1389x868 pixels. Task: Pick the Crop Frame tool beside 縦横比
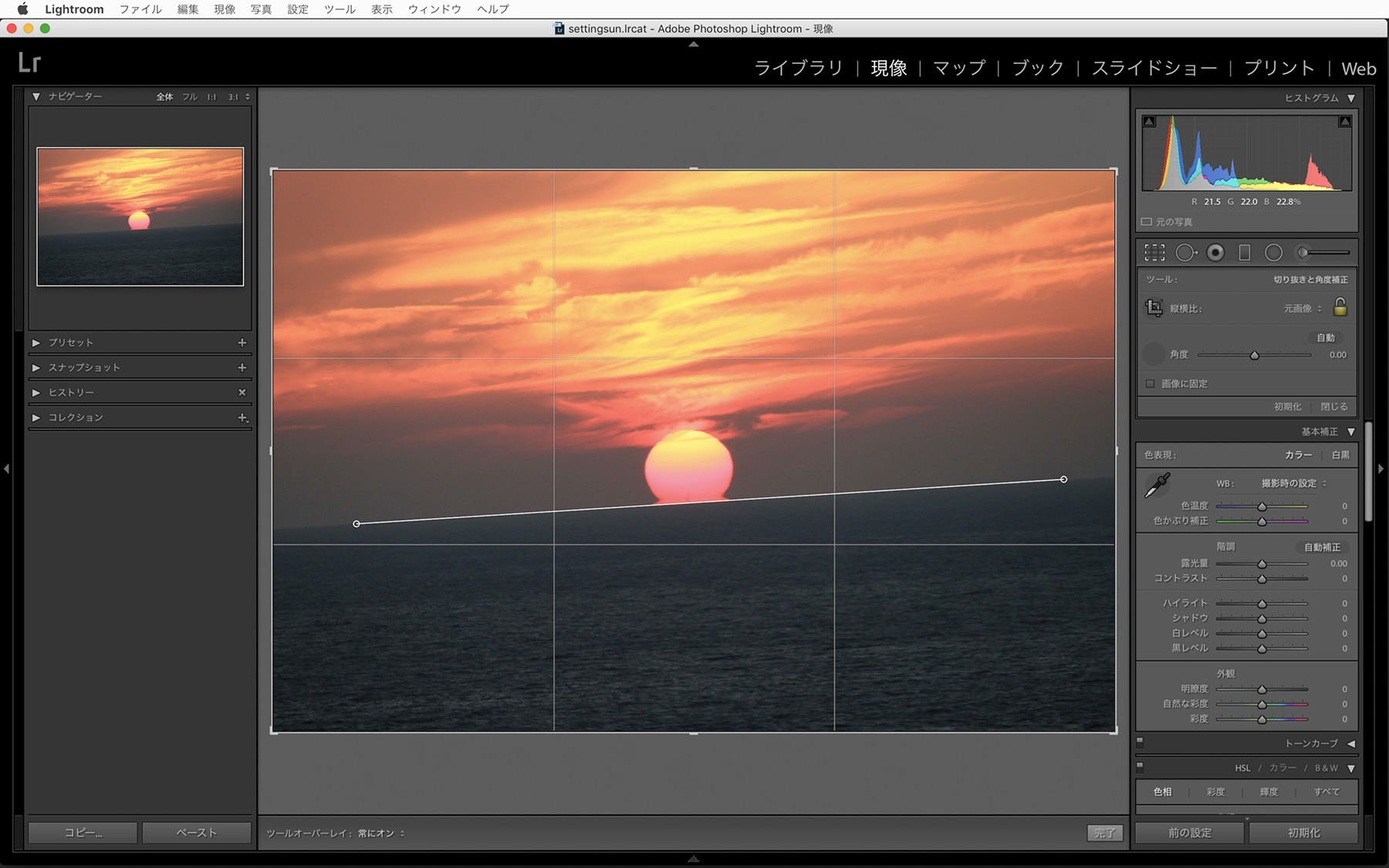point(1154,308)
